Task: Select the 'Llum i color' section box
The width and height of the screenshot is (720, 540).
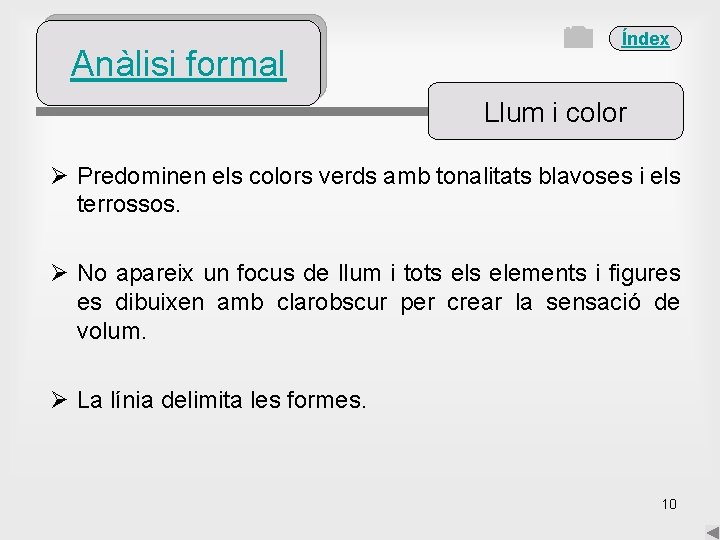Action: tap(556, 111)
